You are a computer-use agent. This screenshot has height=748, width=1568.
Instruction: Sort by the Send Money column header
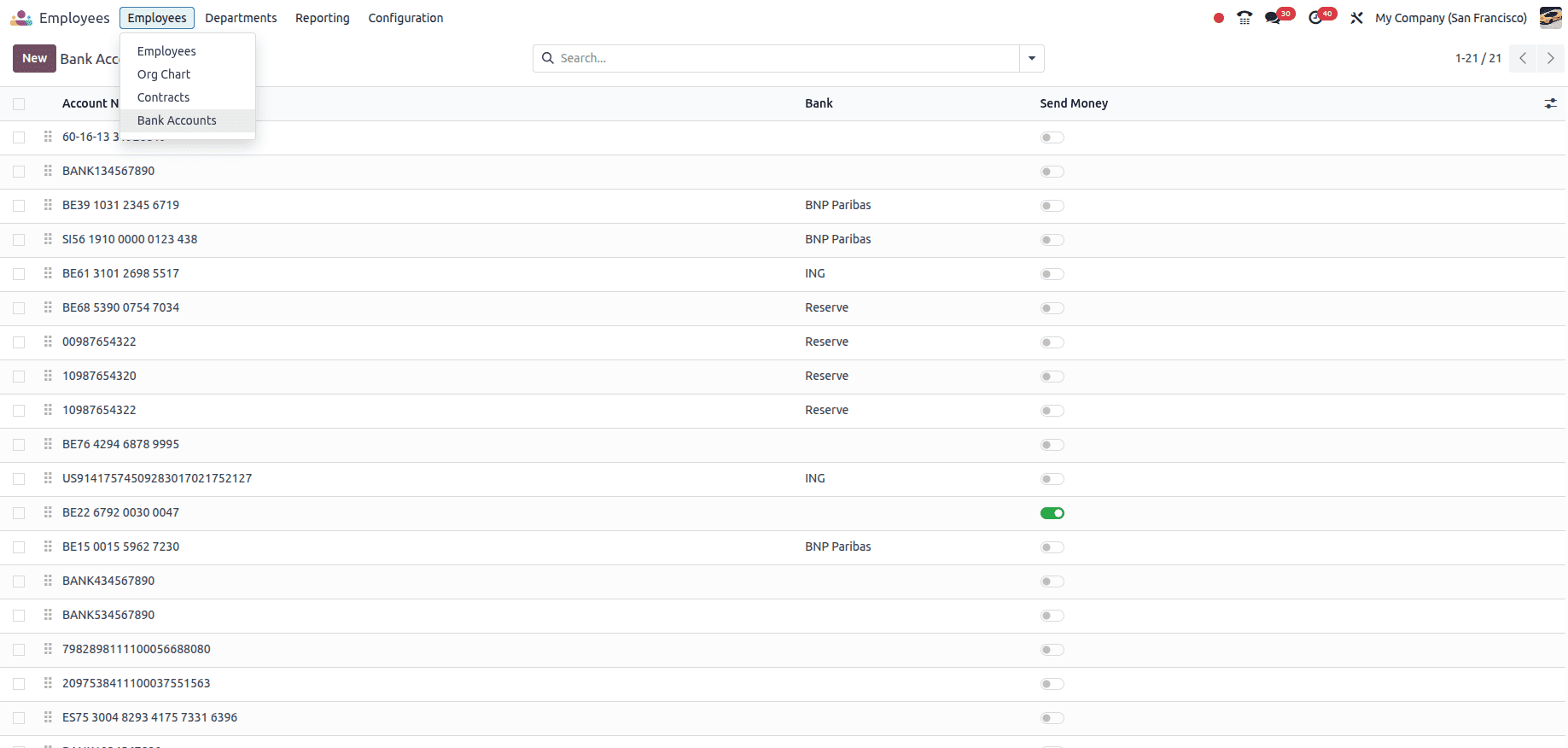click(x=1074, y=103)
